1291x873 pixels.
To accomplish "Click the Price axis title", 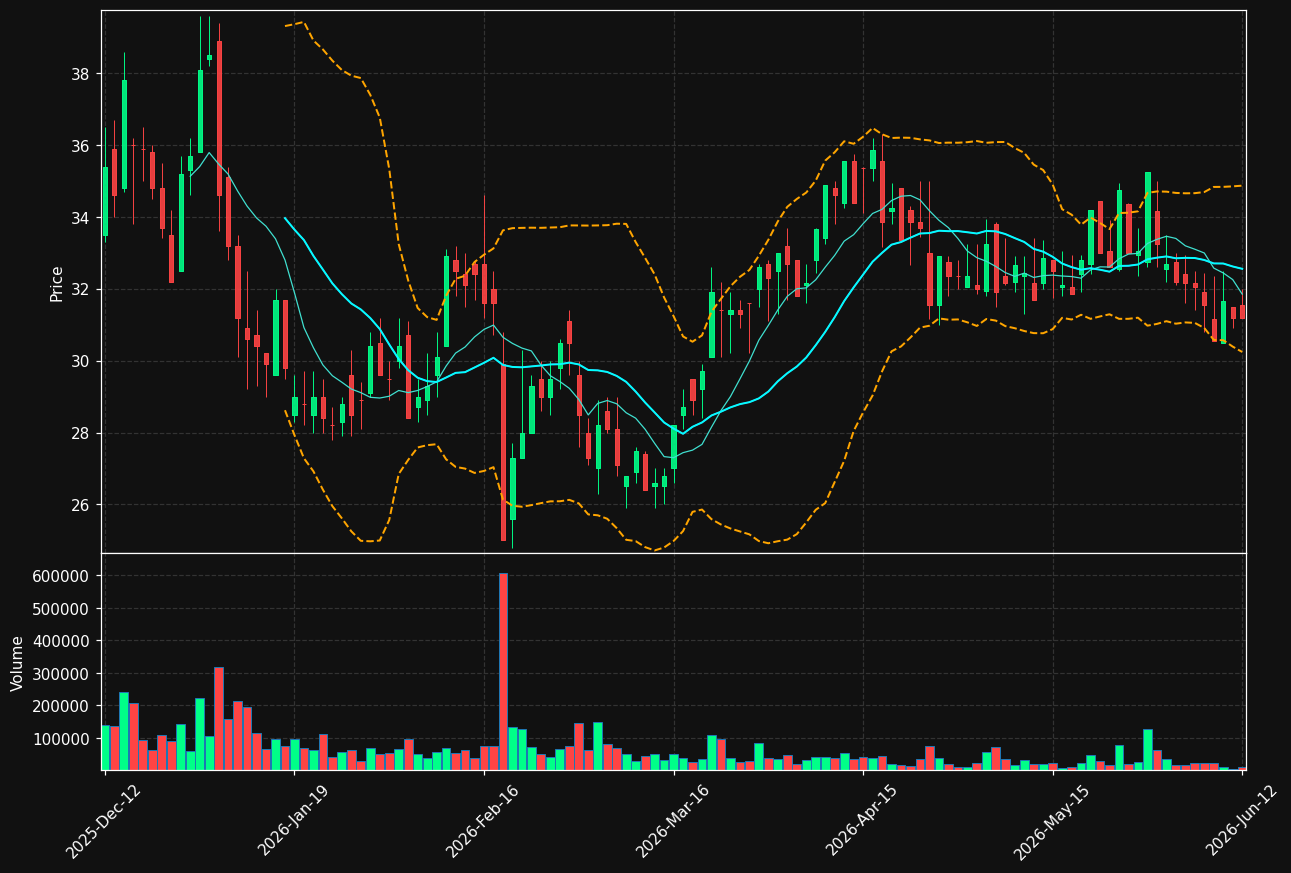I will 57,283.
